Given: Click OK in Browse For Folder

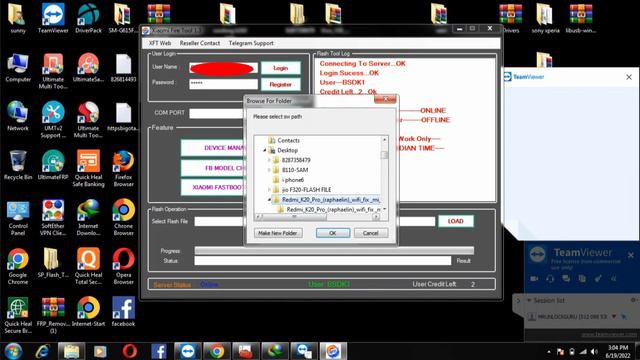Looking at the screenshot, I should pos(333,233).
